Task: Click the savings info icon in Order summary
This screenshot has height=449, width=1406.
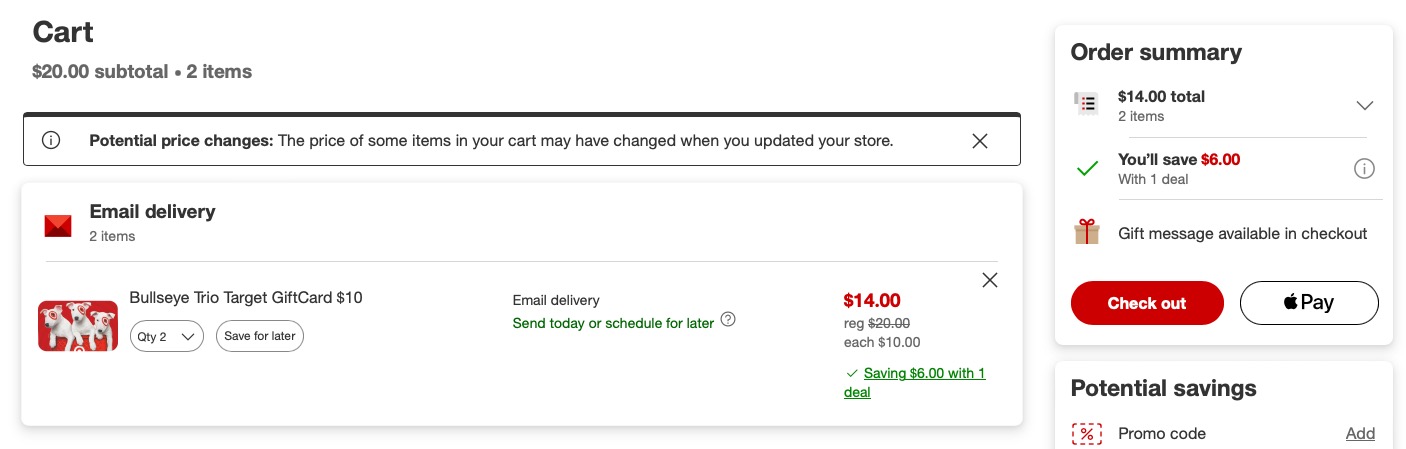Action: click(x=1364, y=169)
